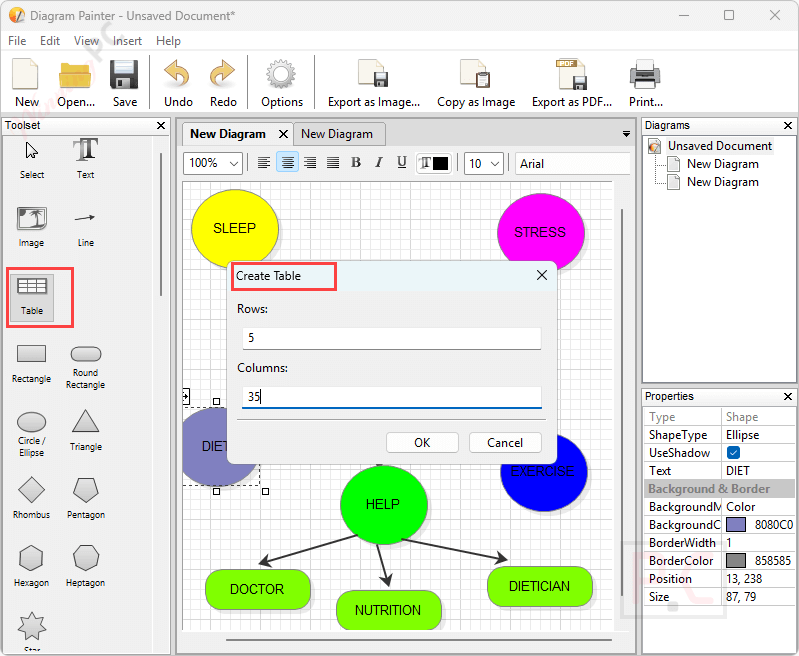Screen dimensions: 799x656
Task: Click the BorderWidth value 1
Action: (x=758, y=543)
